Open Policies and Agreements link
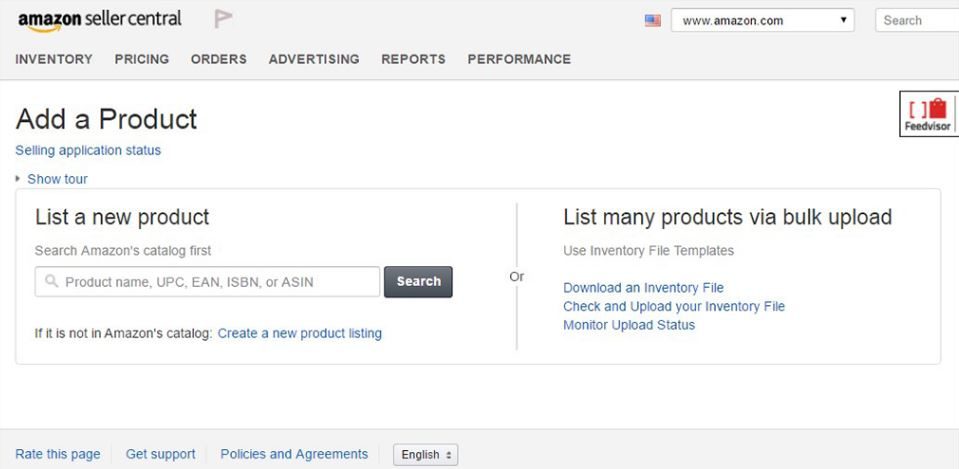959x469 pixels. [x=294, y=454]
